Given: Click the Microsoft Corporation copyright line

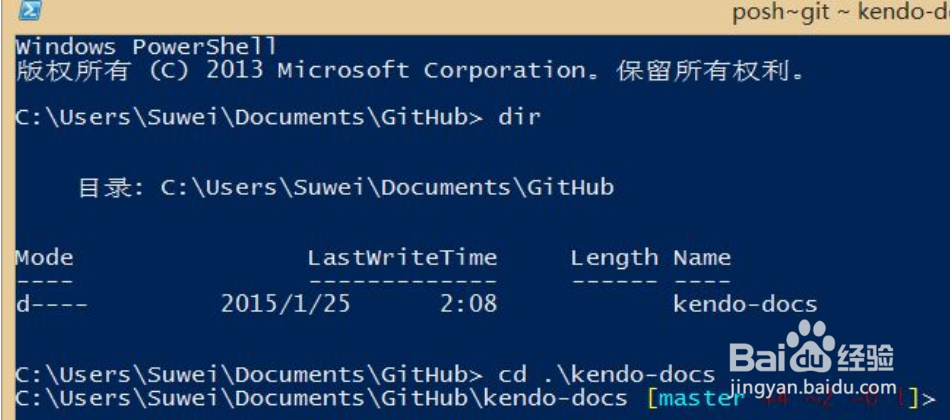Looking at the screenshot, I should click(411, 71).
